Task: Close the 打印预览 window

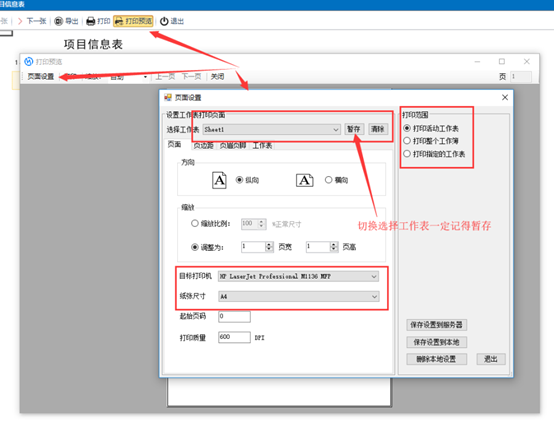Action: 527,61
